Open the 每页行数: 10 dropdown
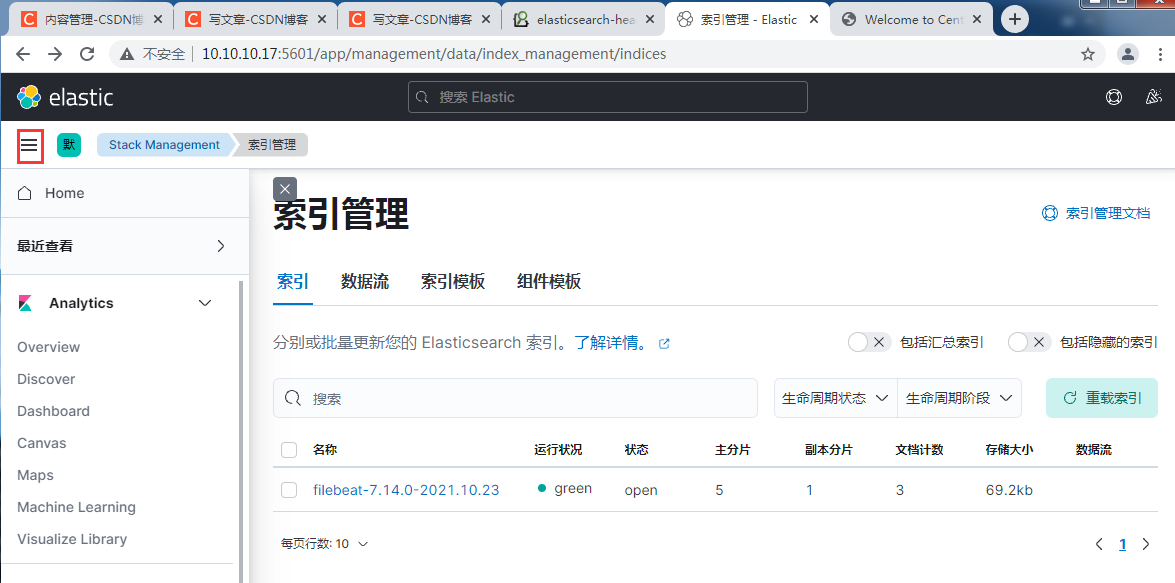The image size is (1175, 583). tap(324, 544)
